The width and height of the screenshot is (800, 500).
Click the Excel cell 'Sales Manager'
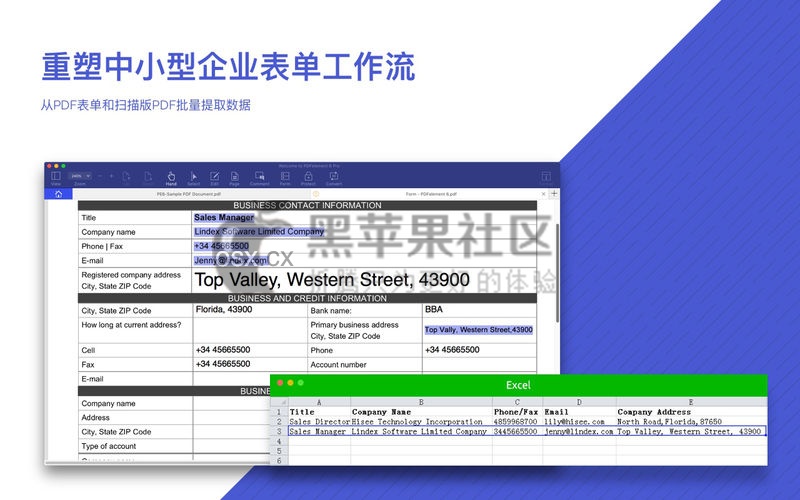click(317, 431)
